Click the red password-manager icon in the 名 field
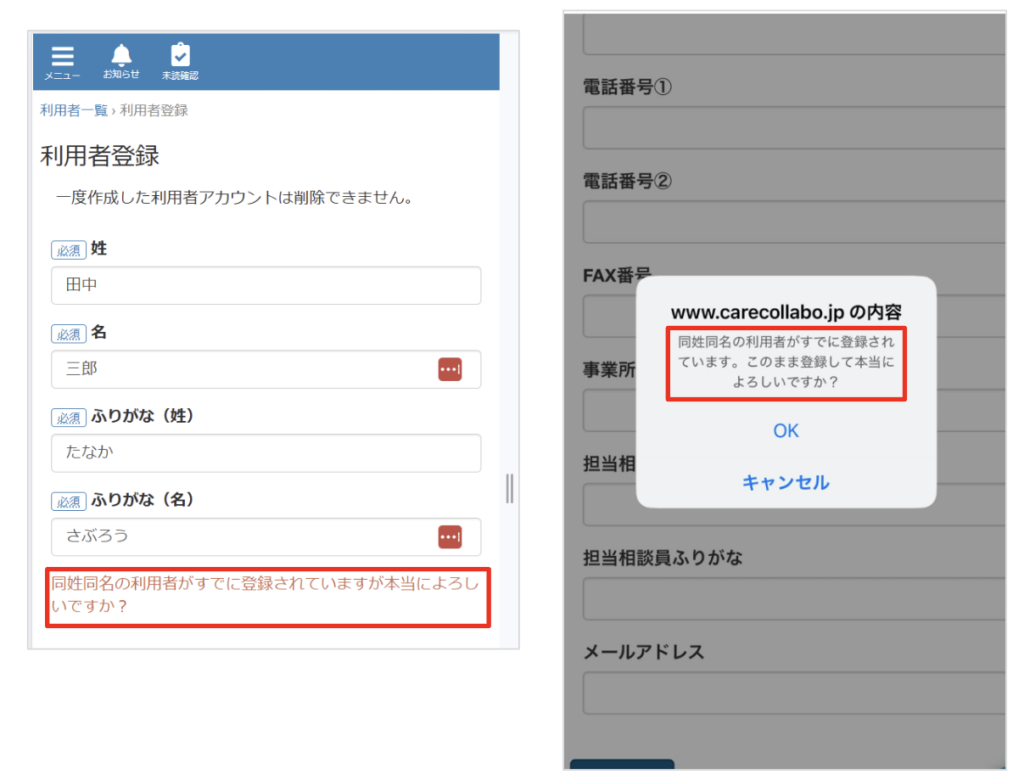Image resolution: width=1024 pixels, height=780 pixels. [x=450, y=369]
